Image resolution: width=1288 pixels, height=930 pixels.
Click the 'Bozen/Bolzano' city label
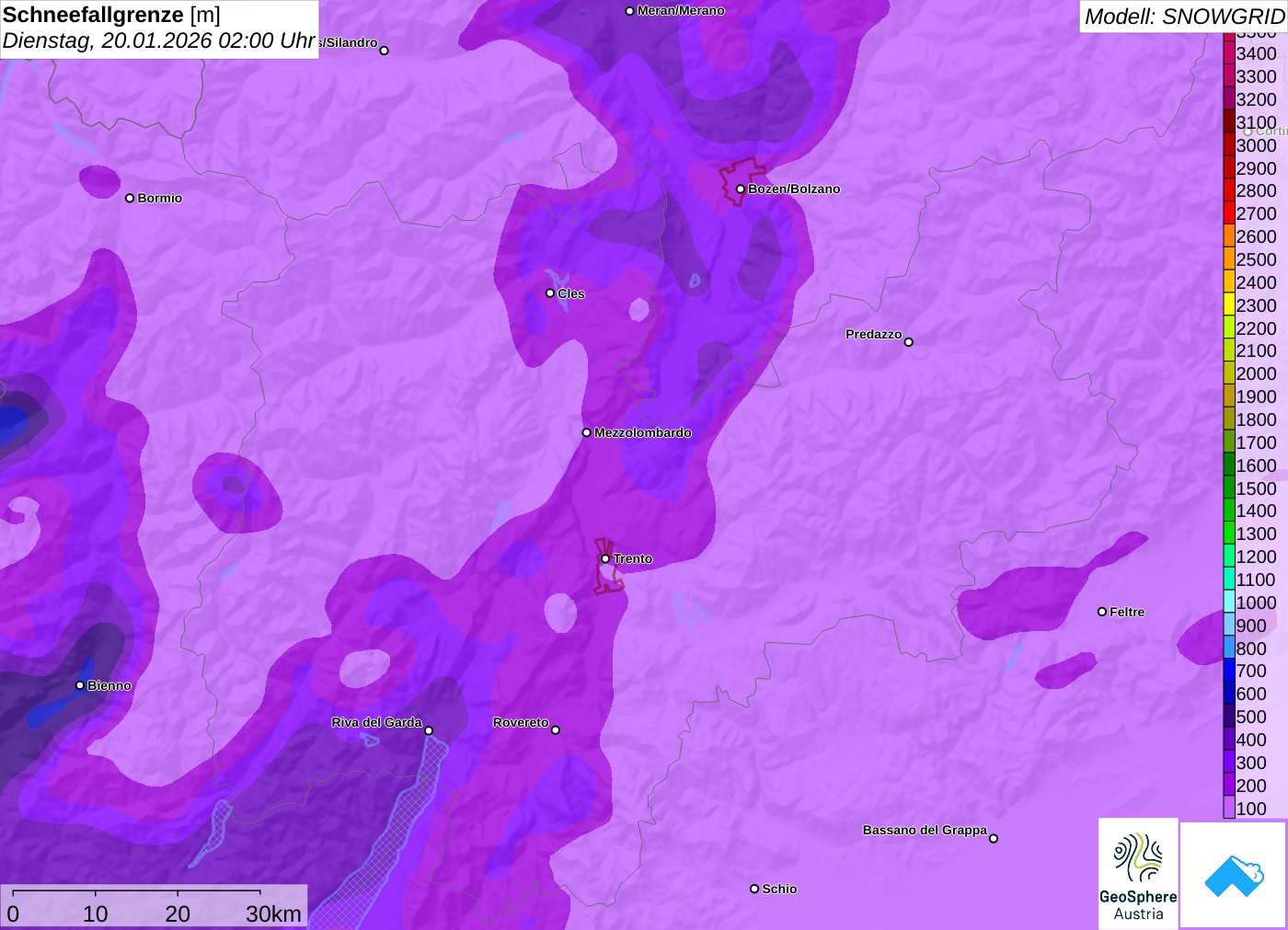click(794, 189)
